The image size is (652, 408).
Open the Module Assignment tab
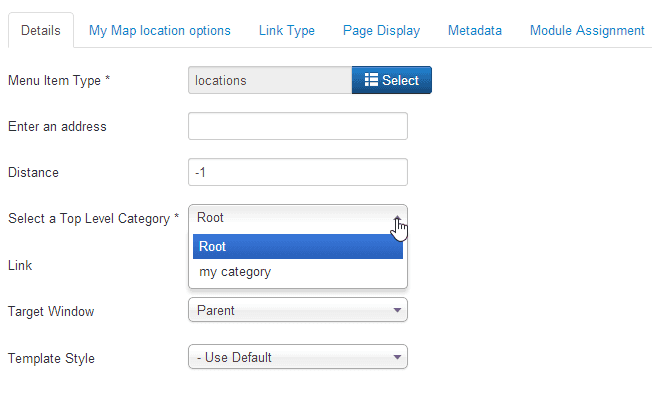pos(587,31)
